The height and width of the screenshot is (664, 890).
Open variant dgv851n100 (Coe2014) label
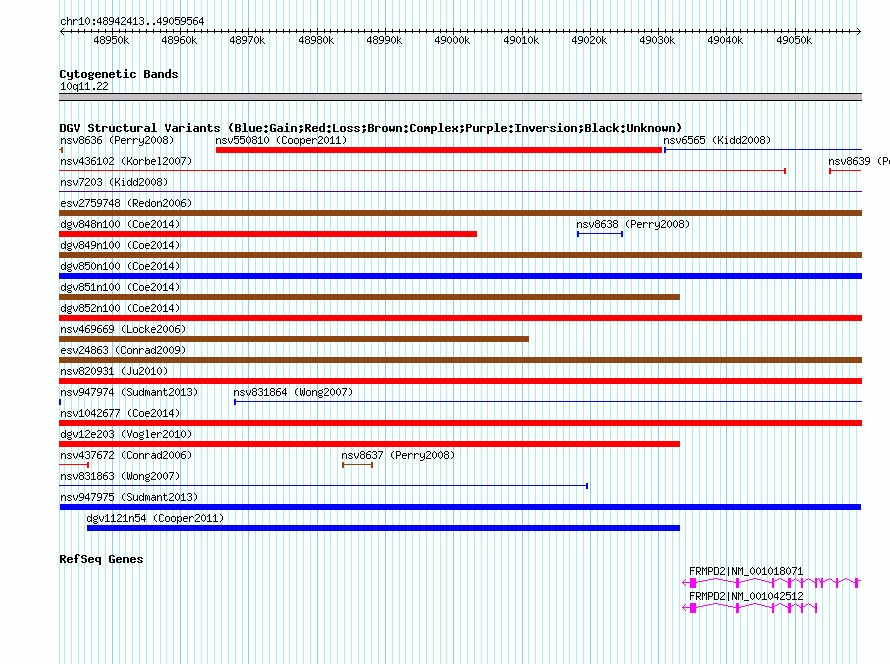[x=120, y=287]
